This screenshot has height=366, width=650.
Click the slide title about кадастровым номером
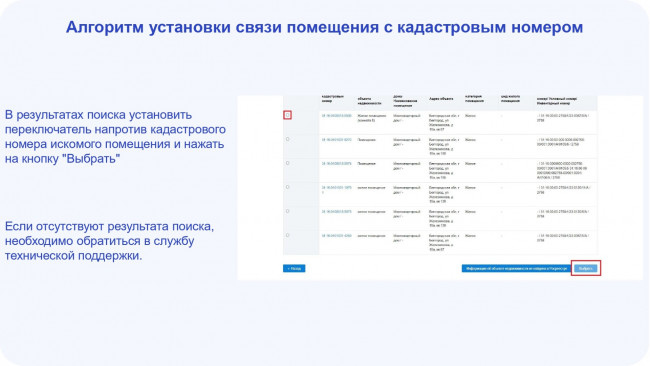325,27
